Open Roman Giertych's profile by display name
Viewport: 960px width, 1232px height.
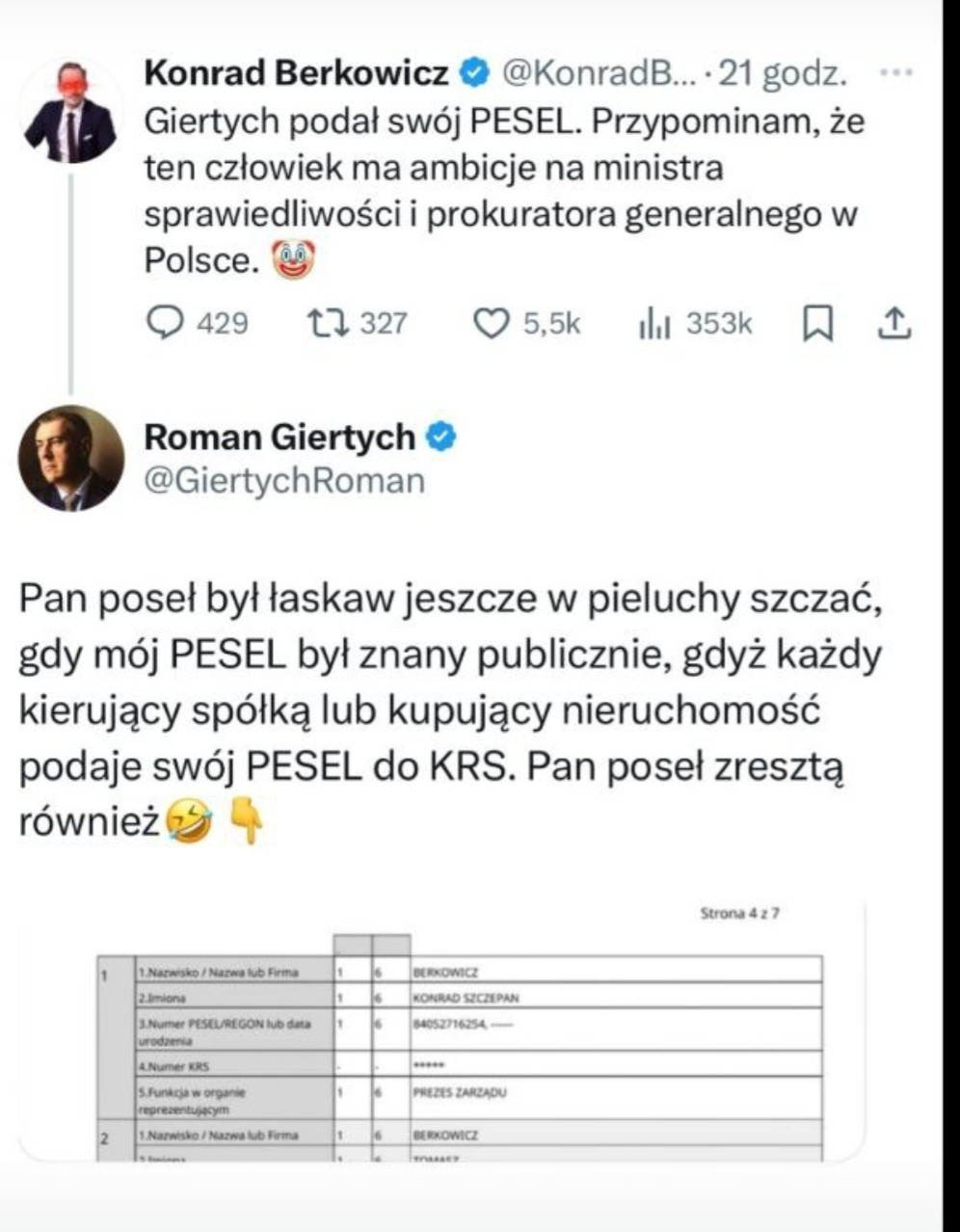coord(280,438)
